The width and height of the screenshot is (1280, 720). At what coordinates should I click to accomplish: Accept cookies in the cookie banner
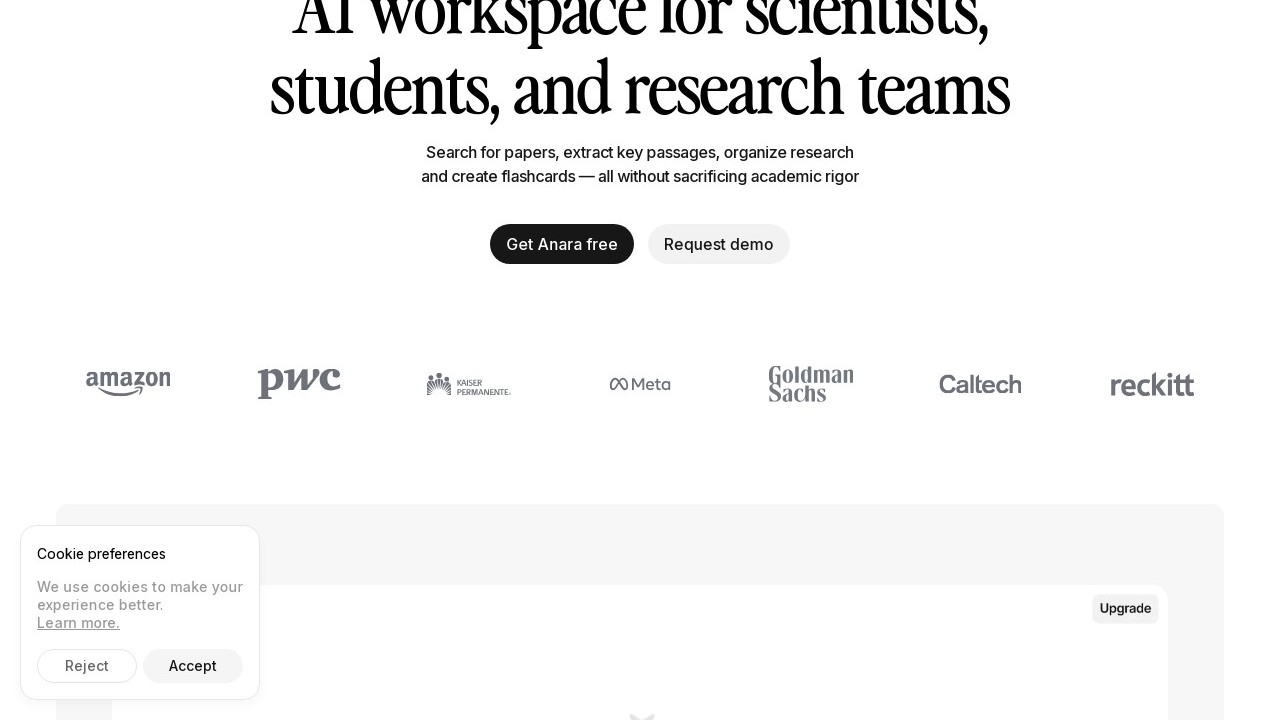[193, 666]
